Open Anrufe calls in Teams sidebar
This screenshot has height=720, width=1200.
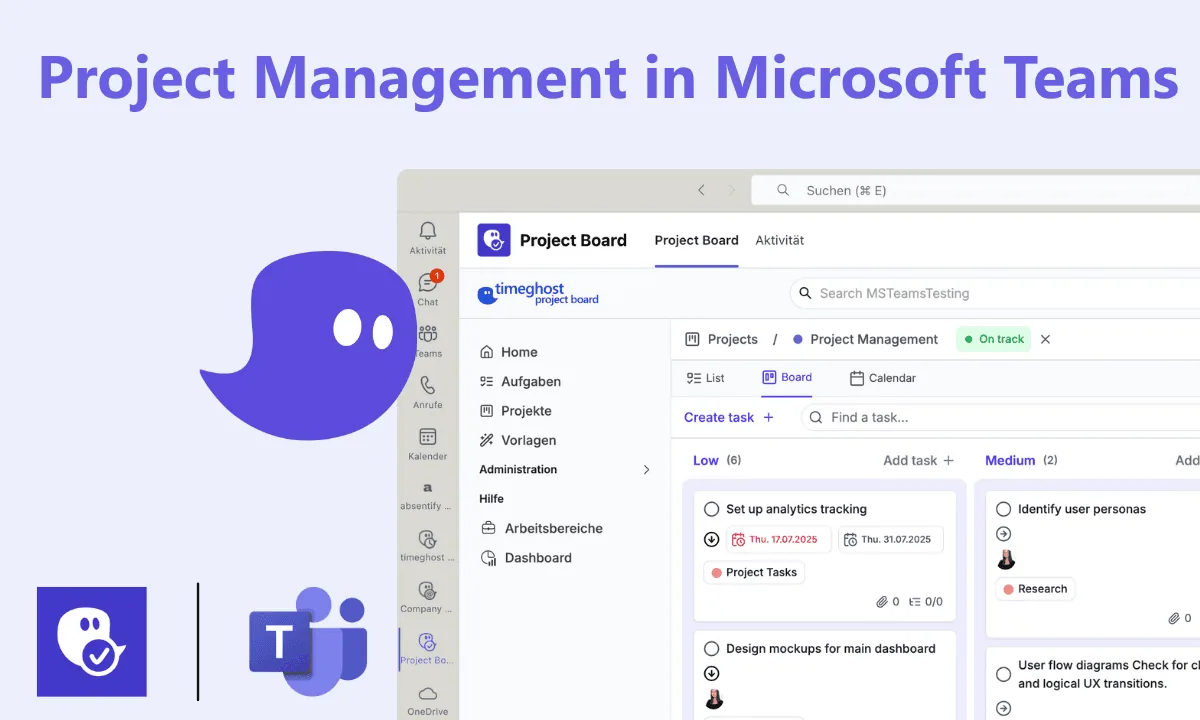(x=428, y=393)
